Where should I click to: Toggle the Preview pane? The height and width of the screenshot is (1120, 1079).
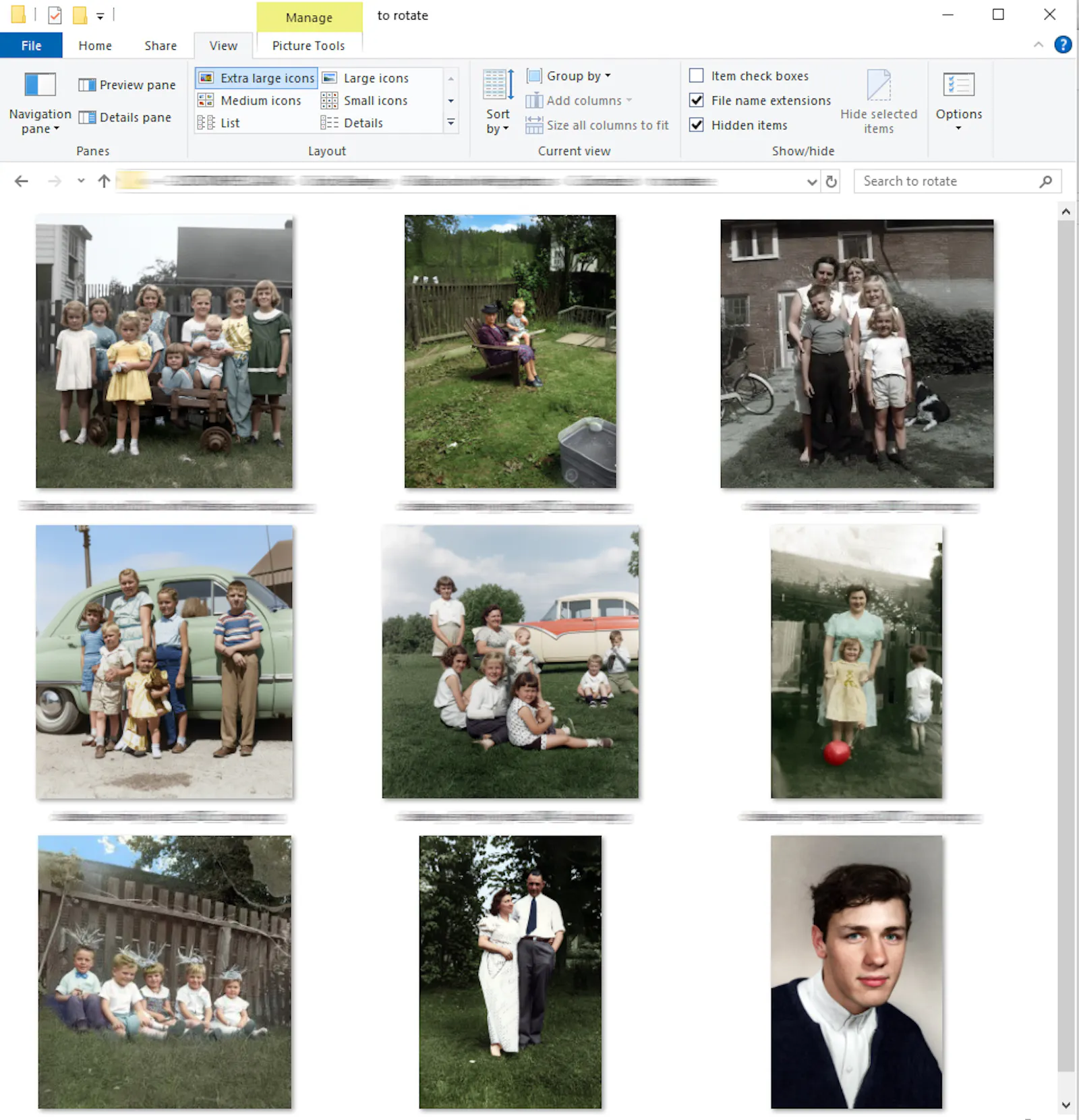(127, 85)
